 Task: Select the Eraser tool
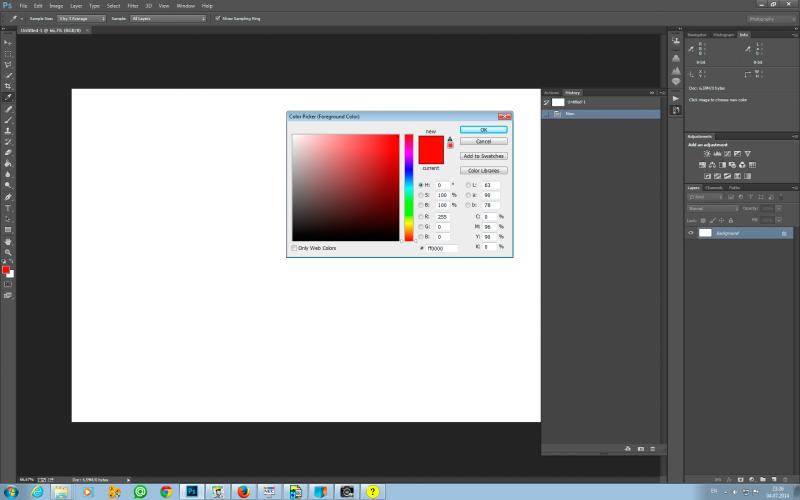pos(8,152)
